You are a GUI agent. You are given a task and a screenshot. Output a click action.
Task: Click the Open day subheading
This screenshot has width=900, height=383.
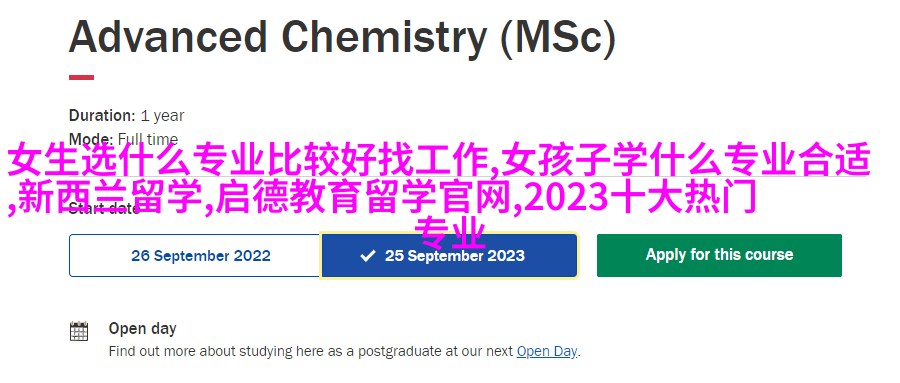(142, 328)
